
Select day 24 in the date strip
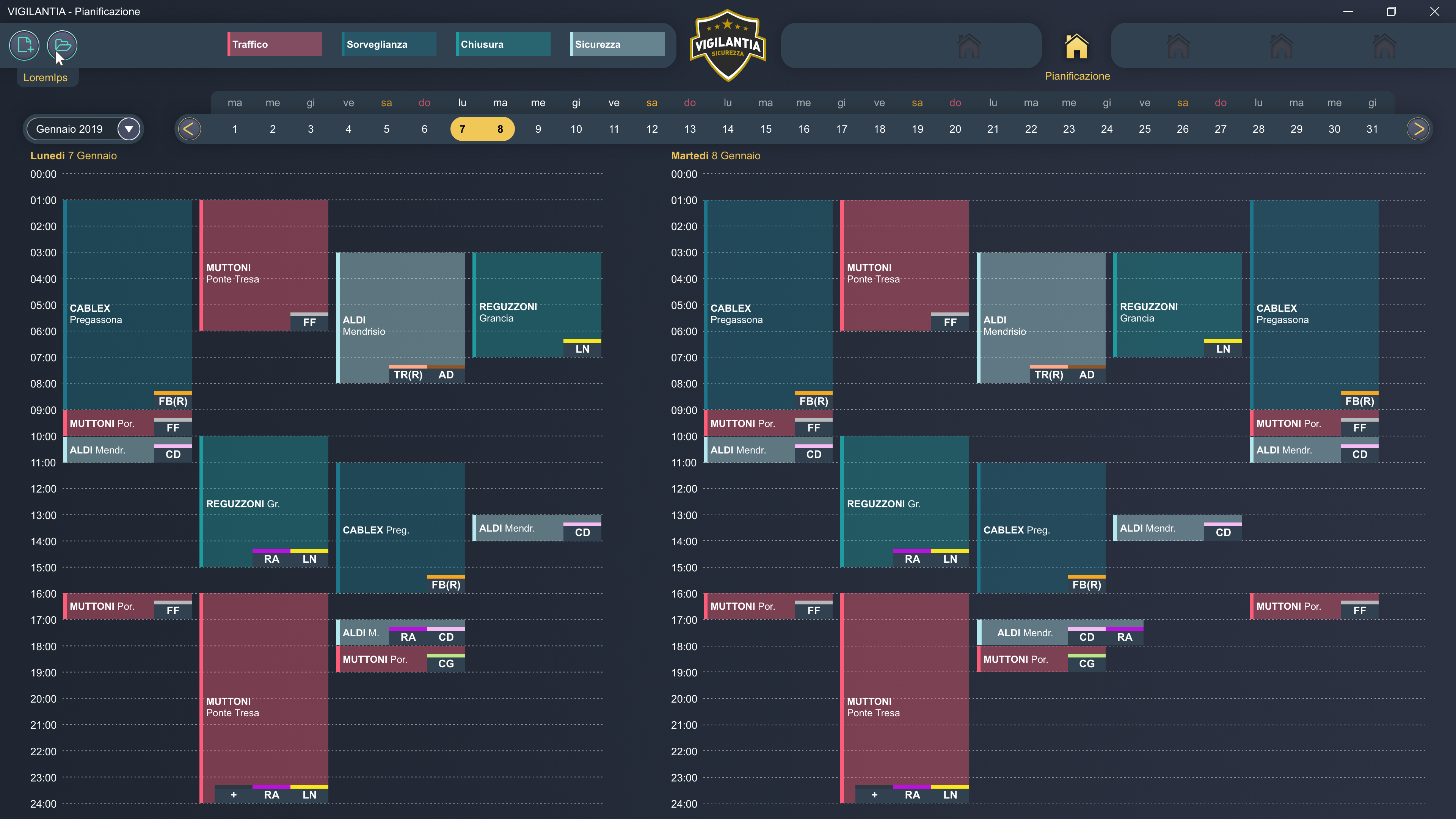coord(1106,129)
